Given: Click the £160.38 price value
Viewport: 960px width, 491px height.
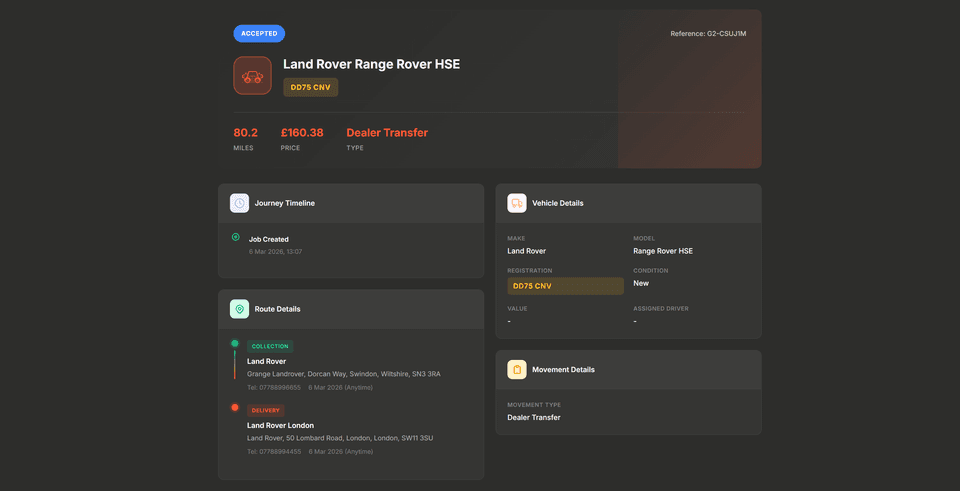Looking at the screenshot, I should (302, 133).
